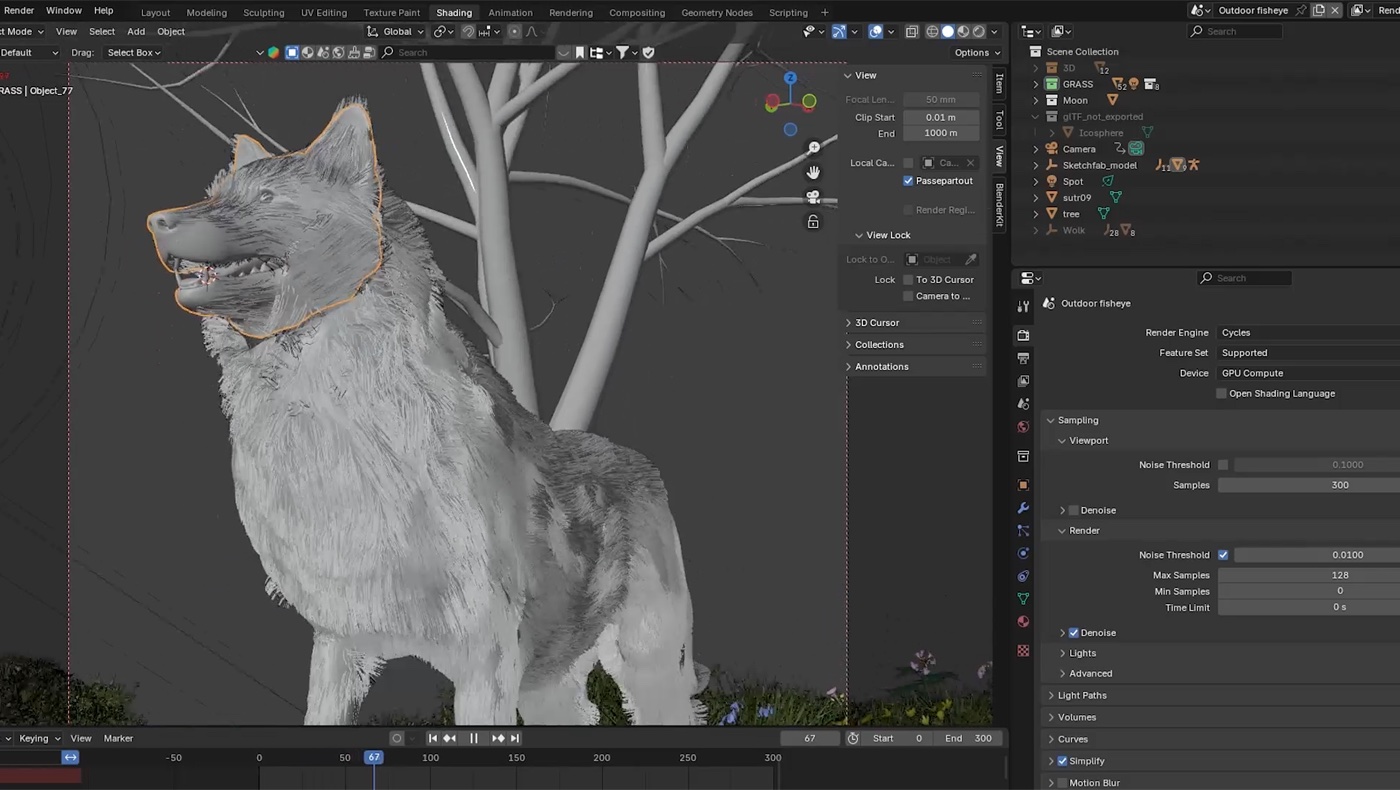Open the Texture properties checker icon
Image resolution: width=1400 pixels, height=790 pixels.
[x=1023, y=650]
